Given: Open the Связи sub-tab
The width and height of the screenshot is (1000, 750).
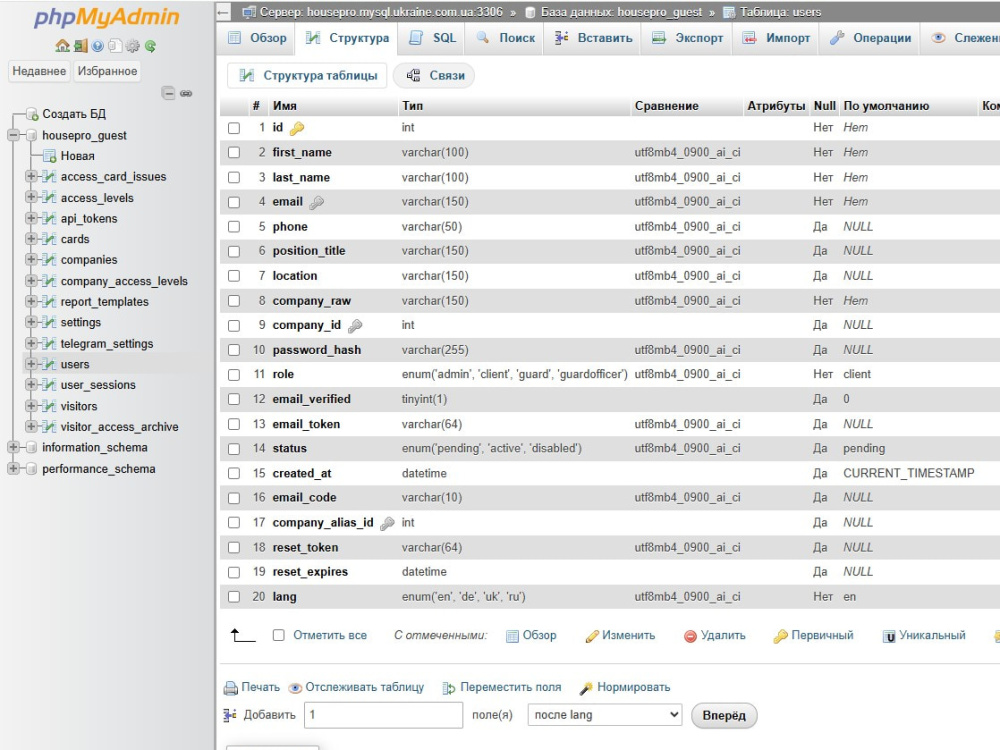Looking at the screenshot, I should pos(436,75).
